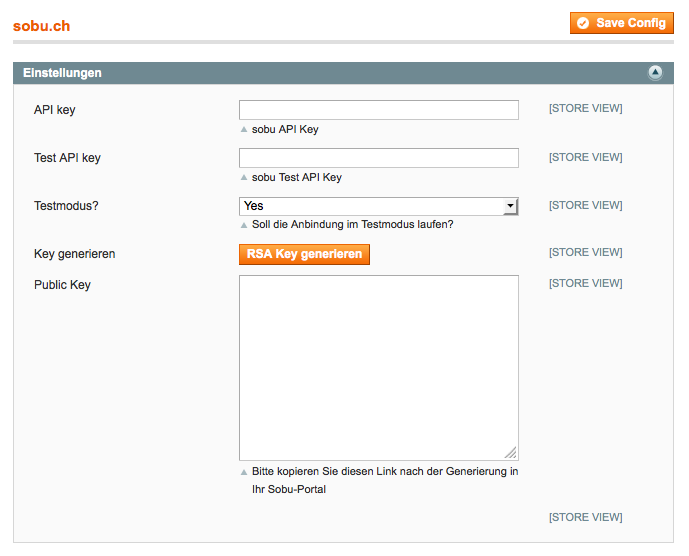
Task: Click inside the Public Key text area
Action: coord(379,368)
